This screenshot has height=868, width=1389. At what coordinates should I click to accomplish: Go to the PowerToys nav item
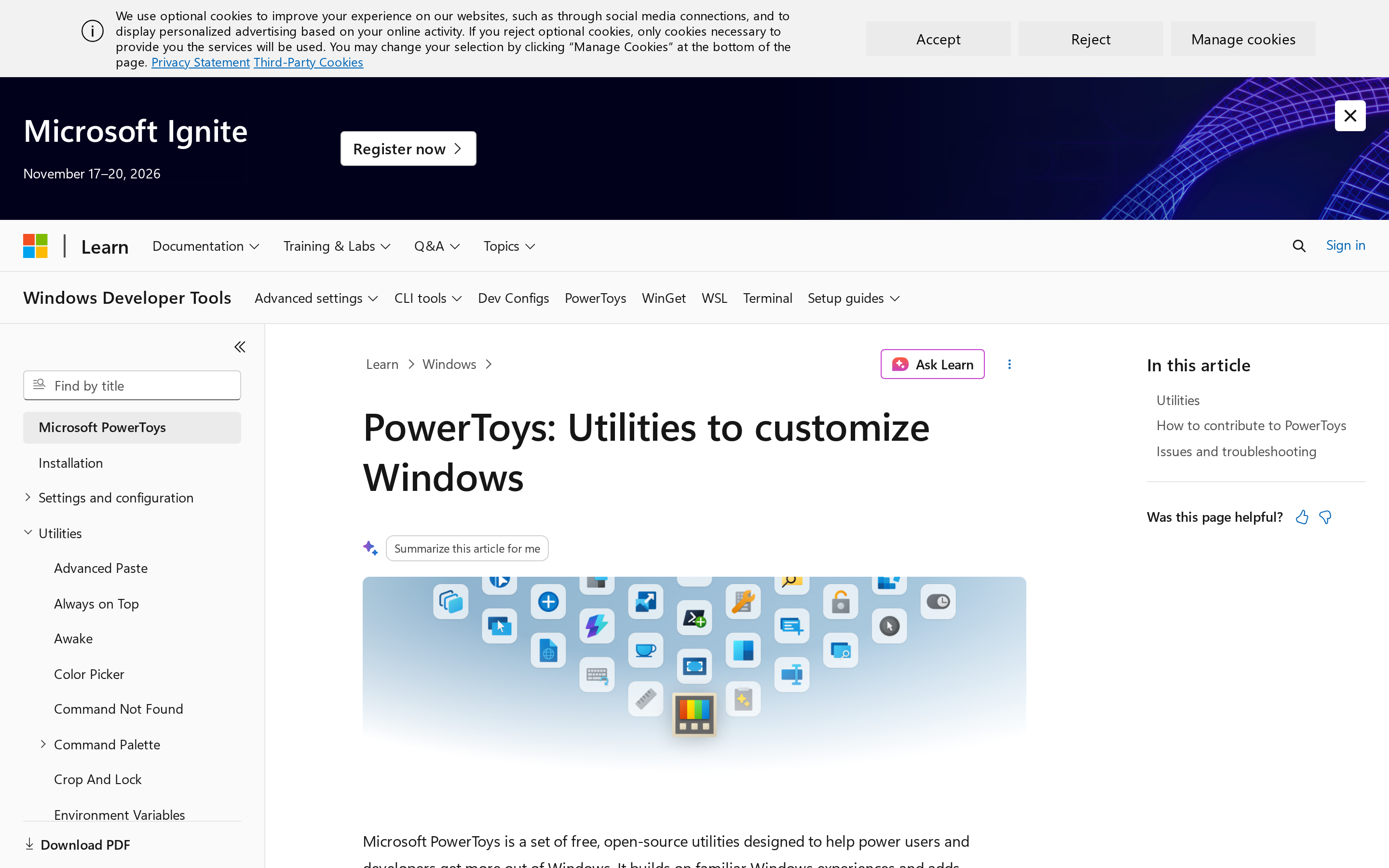(595, 298)
